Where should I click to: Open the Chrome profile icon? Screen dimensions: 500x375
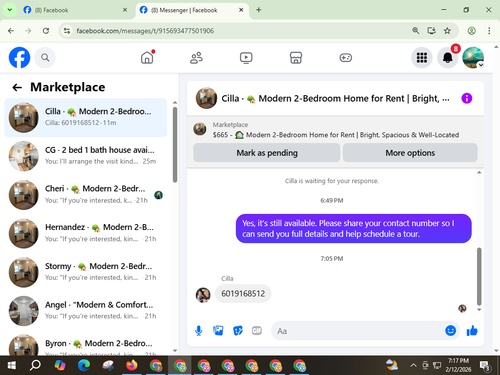(471, 31)
